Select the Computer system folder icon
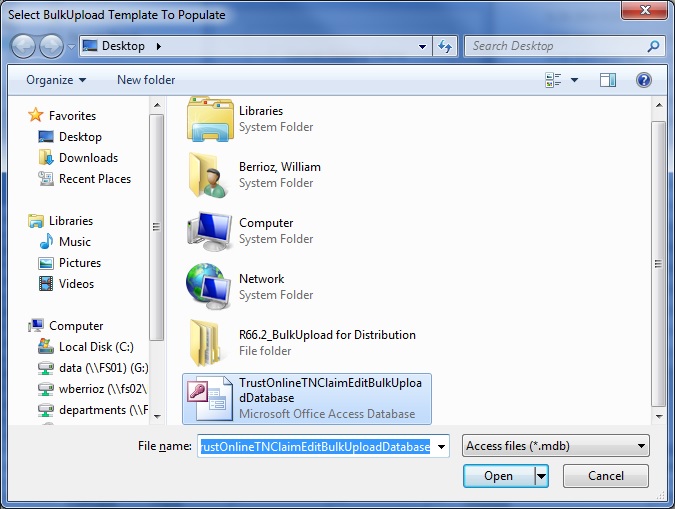 tap(209, 231)
